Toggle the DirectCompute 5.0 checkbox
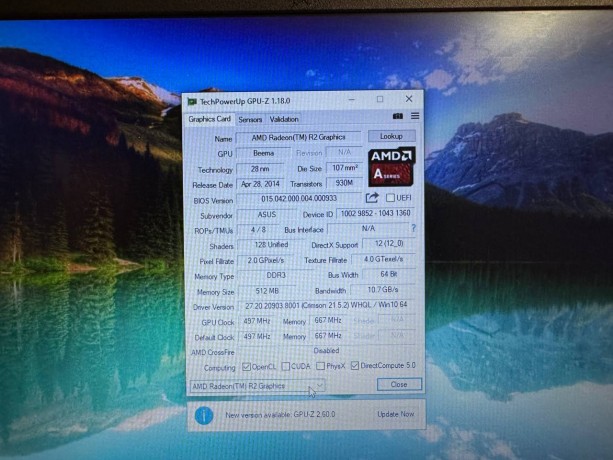This screenshot has width=613, height=460. point(355,365)
